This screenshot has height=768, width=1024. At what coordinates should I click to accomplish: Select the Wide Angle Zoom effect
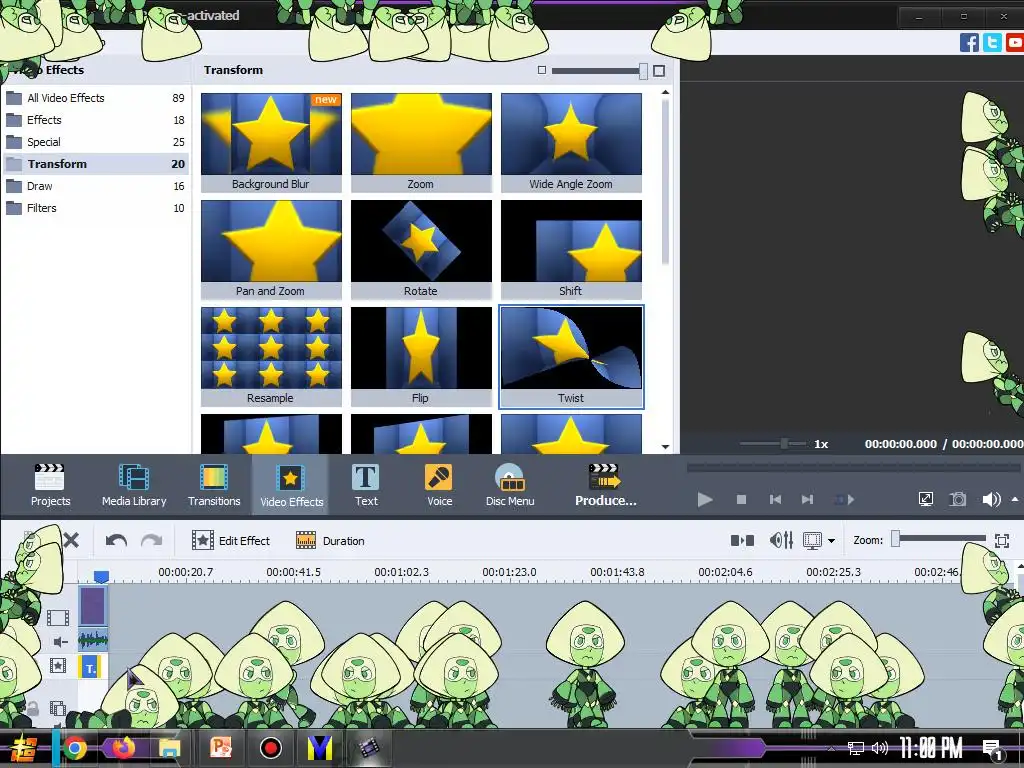pyautogui.click(x=571, y=142)
